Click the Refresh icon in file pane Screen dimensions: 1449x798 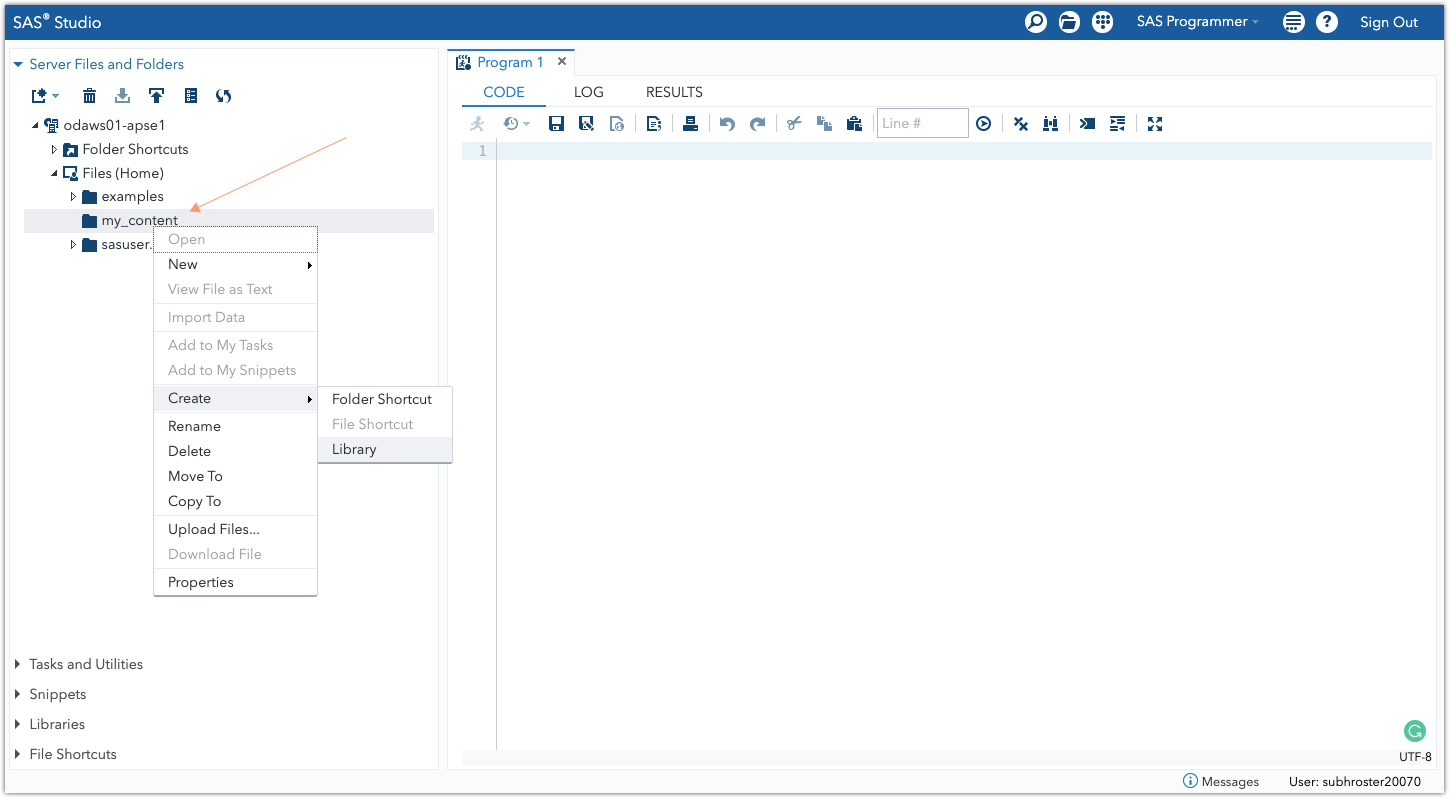[224, 96]
